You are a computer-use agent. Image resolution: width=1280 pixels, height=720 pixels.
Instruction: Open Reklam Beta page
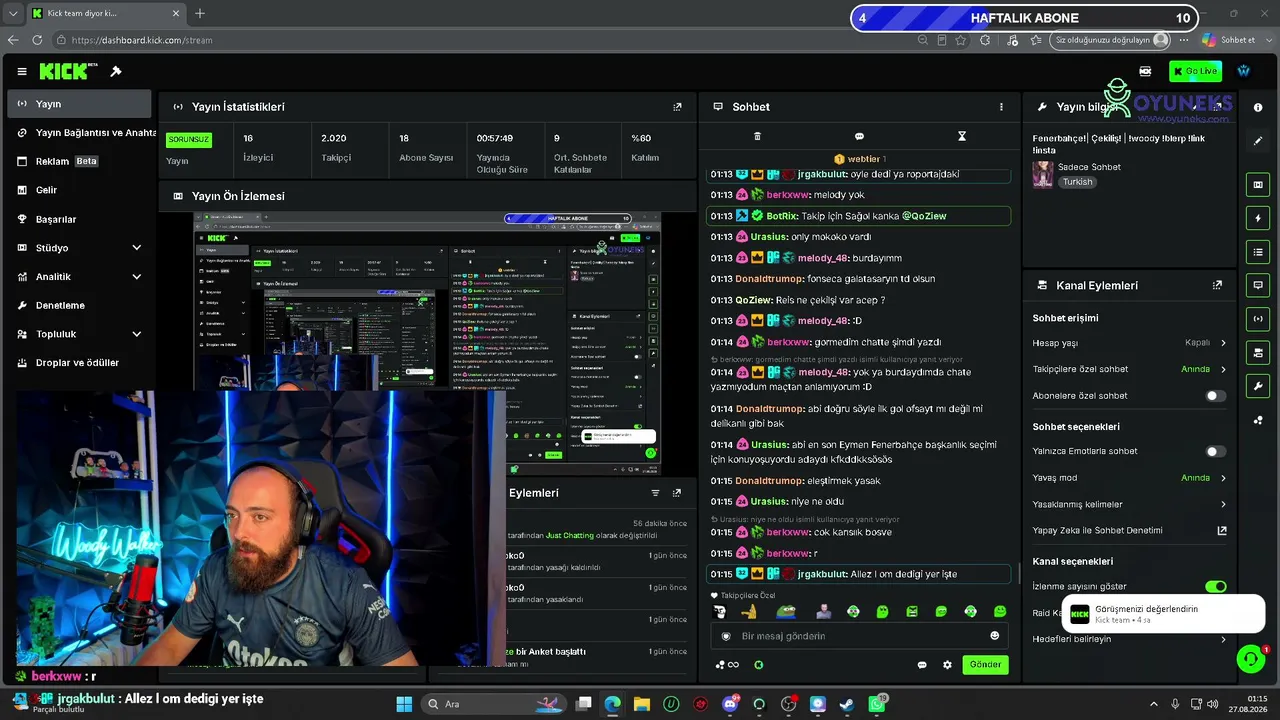pos(79,161)
